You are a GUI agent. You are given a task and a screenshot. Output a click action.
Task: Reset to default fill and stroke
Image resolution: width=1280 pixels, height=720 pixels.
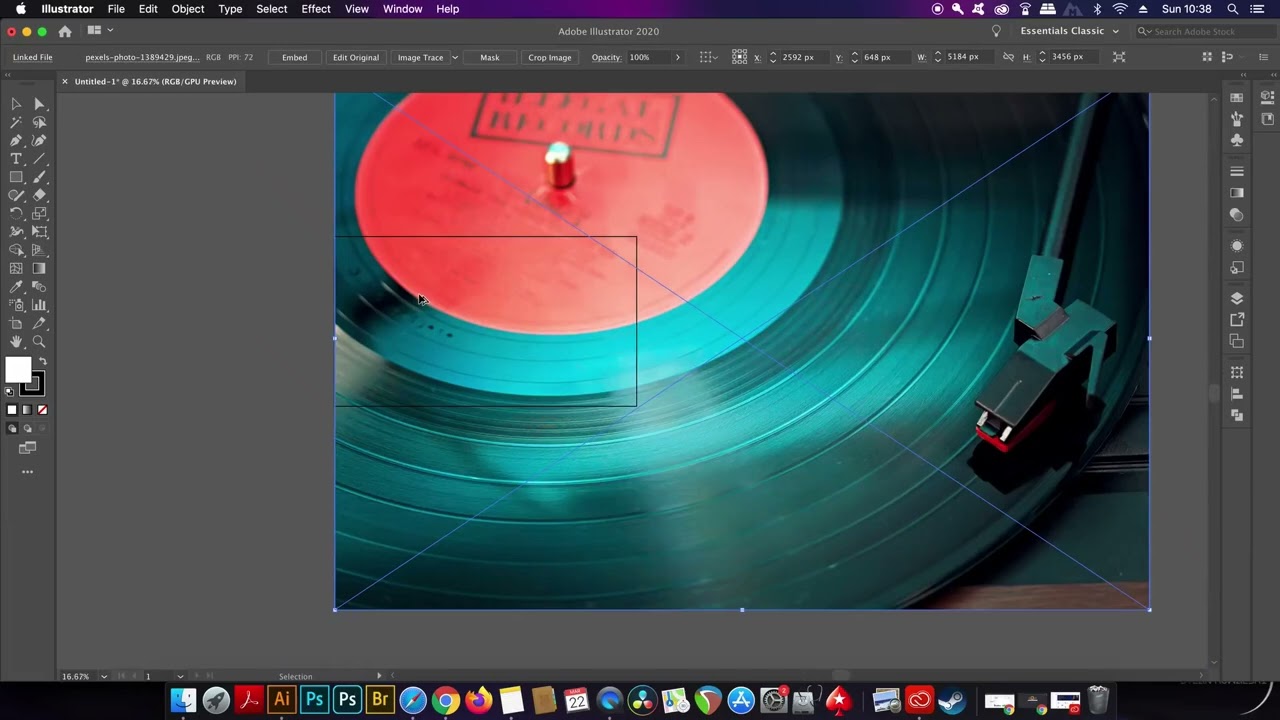point(10,392)
